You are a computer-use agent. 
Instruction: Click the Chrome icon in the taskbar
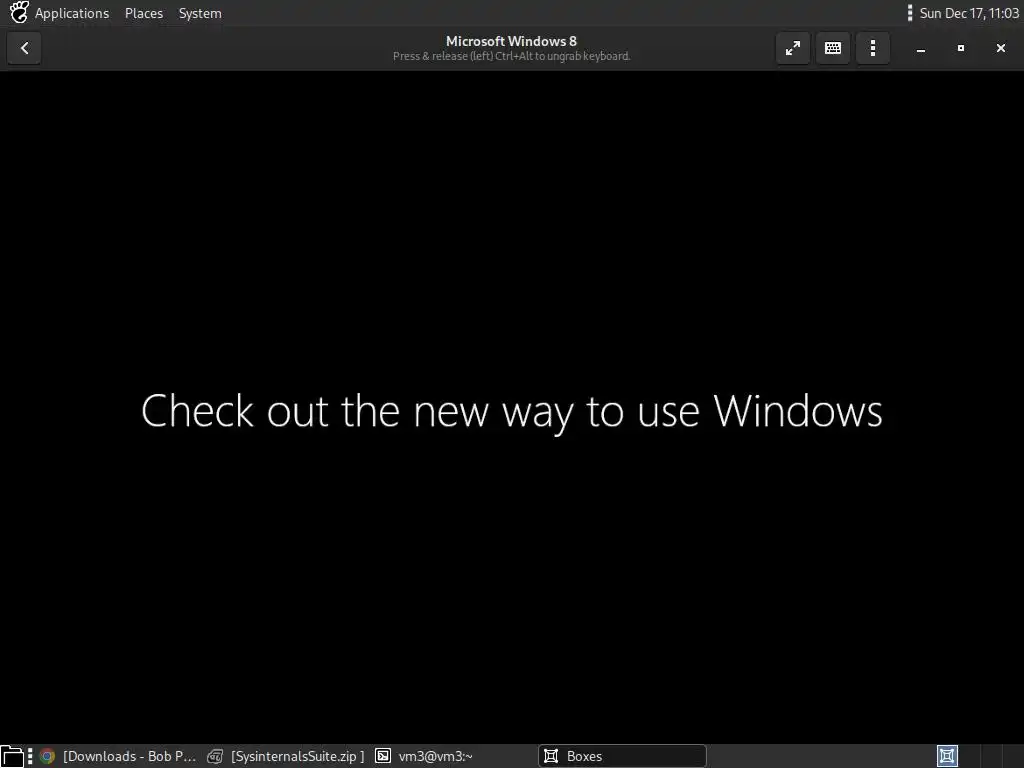(47, 756)
